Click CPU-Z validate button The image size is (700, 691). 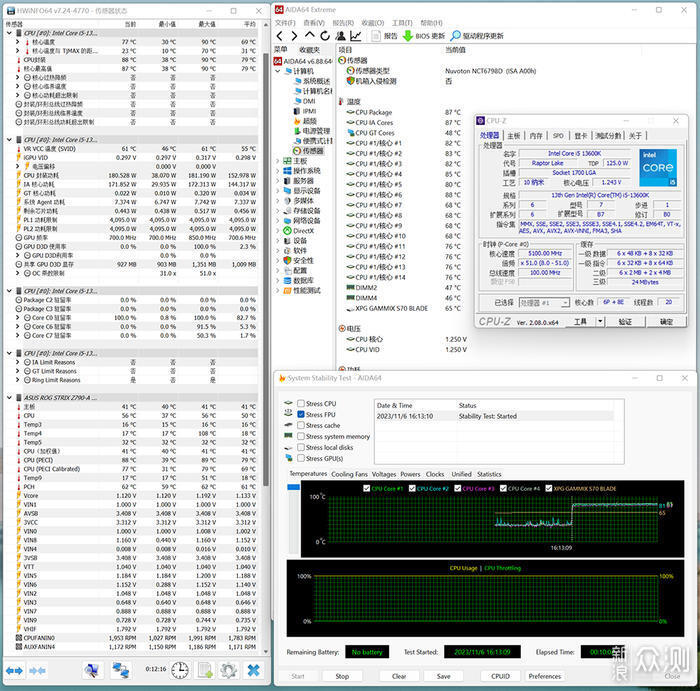(625, 321)
